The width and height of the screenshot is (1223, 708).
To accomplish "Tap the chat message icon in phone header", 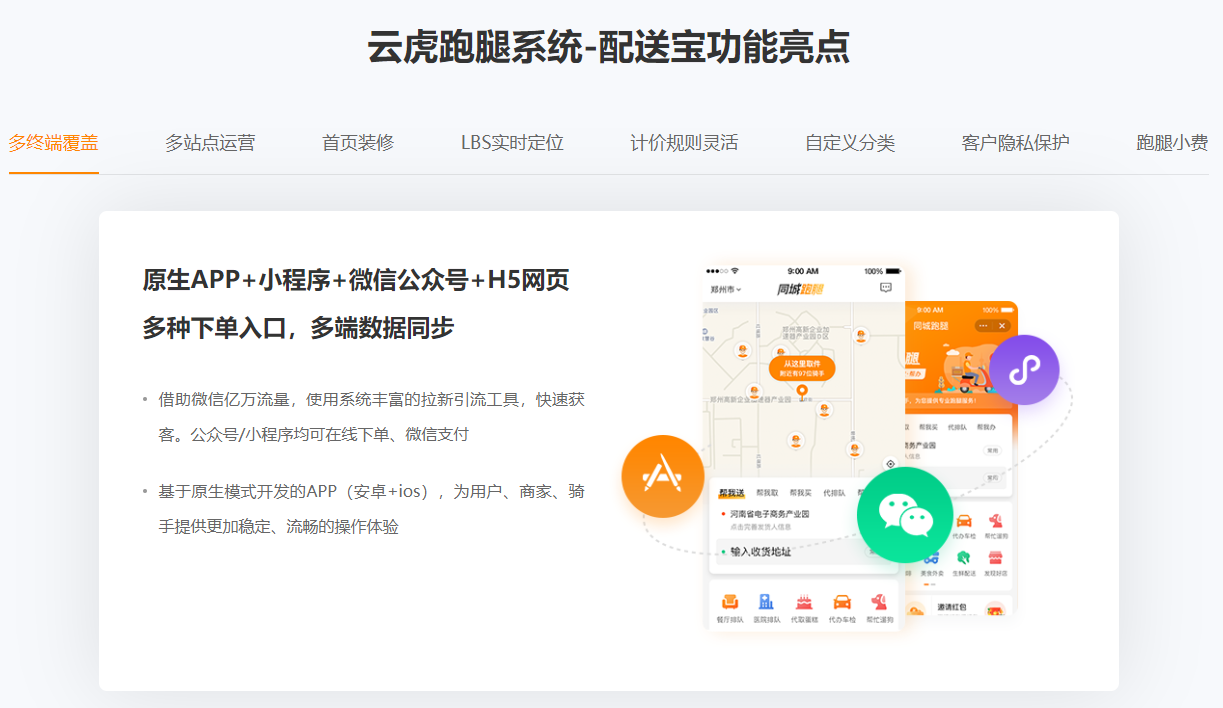I will click(x=885, y=288).
